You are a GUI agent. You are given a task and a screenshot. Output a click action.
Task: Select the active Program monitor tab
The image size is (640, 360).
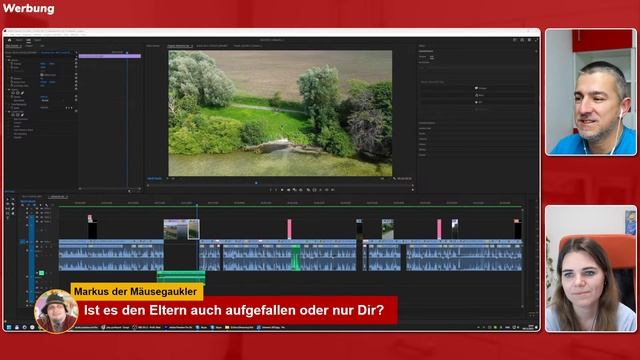pos(180,46)
